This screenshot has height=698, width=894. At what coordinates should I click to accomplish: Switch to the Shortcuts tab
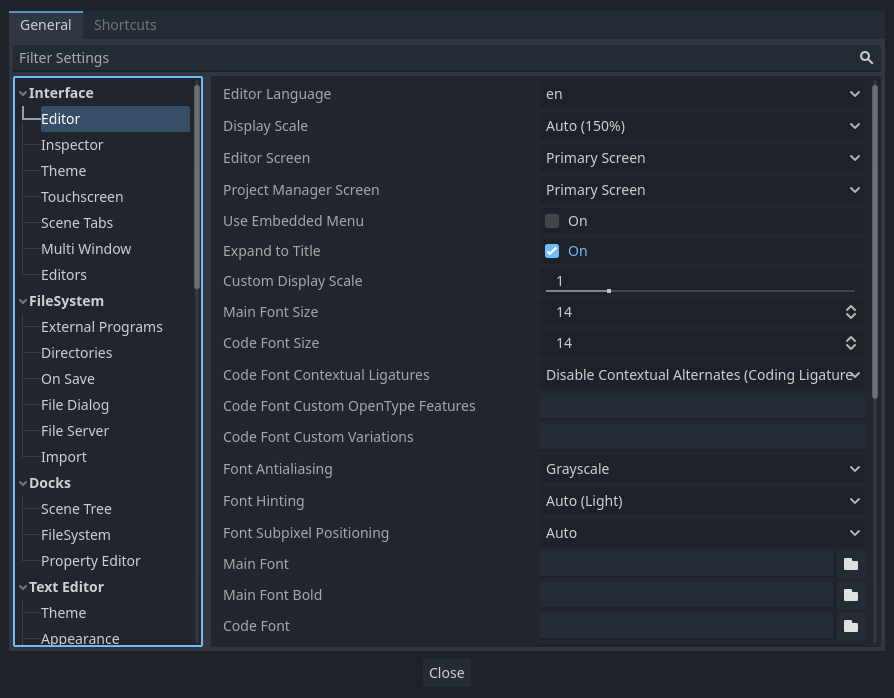125,24
